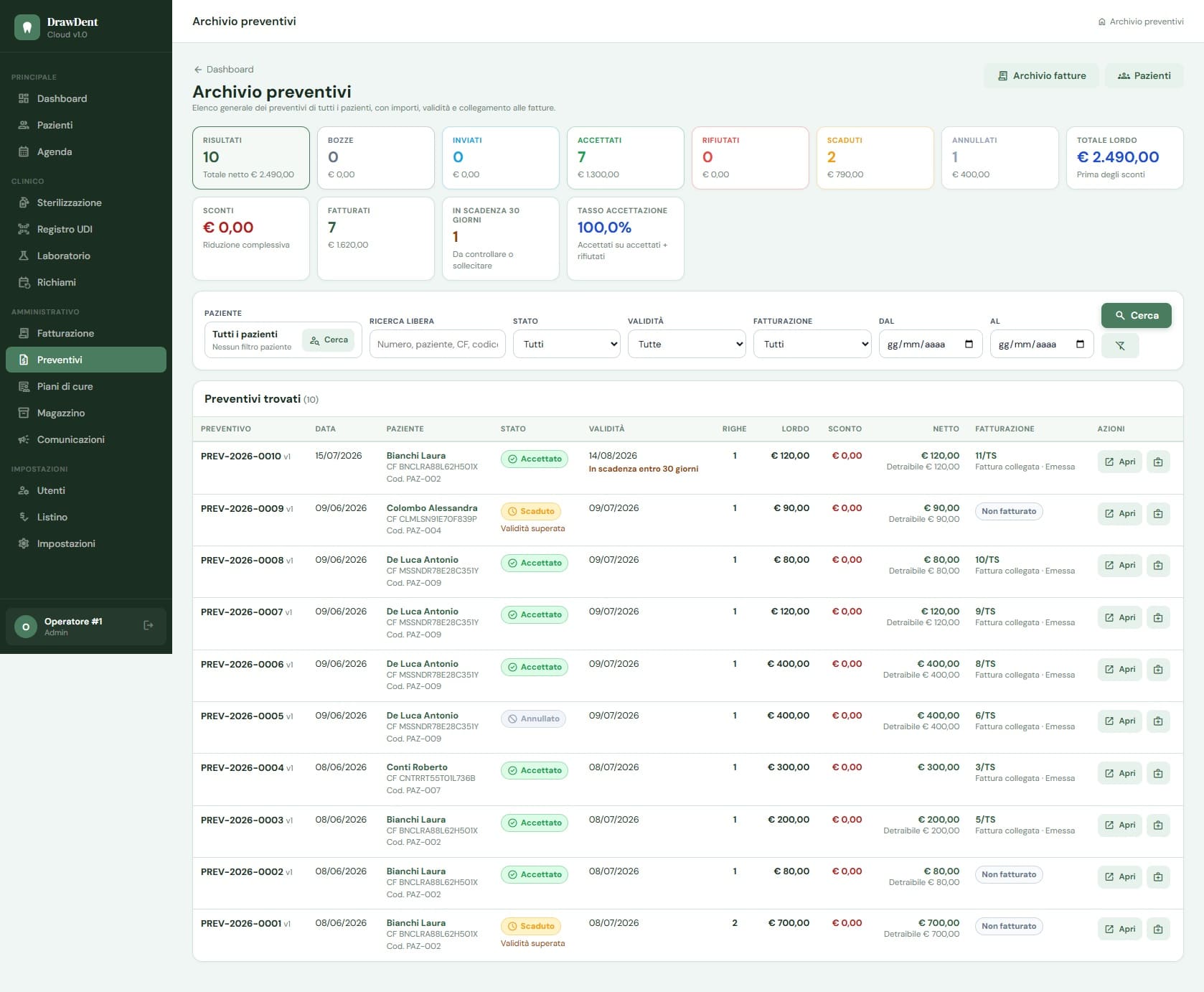Open Sterilizzazione section
This screenshot has width=1204, height=992.
[x=86, y=202]
